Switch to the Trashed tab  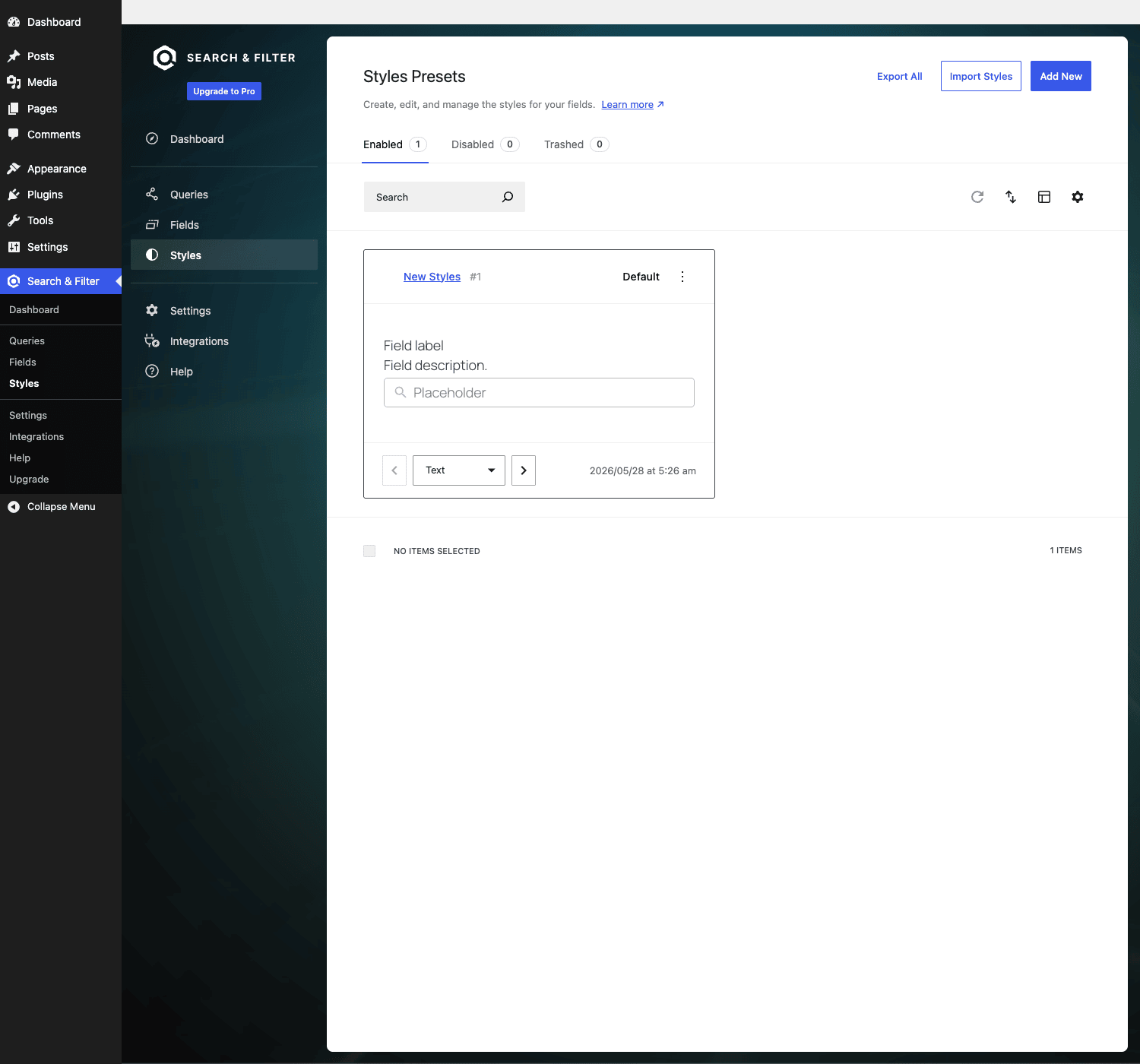pyautogui.click(x=576, y=144)
